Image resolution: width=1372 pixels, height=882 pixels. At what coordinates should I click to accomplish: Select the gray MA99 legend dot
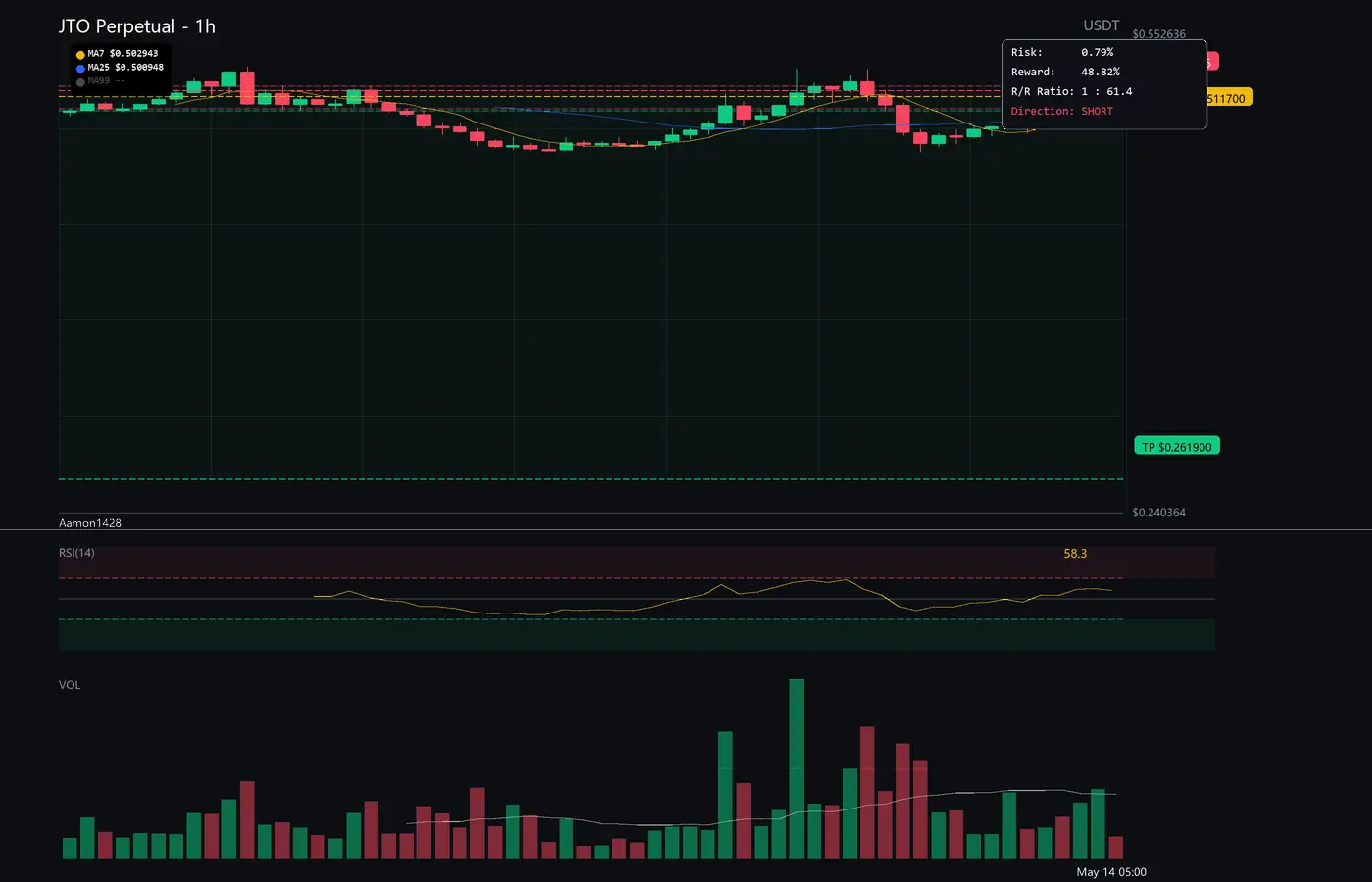tap(80, 82)
